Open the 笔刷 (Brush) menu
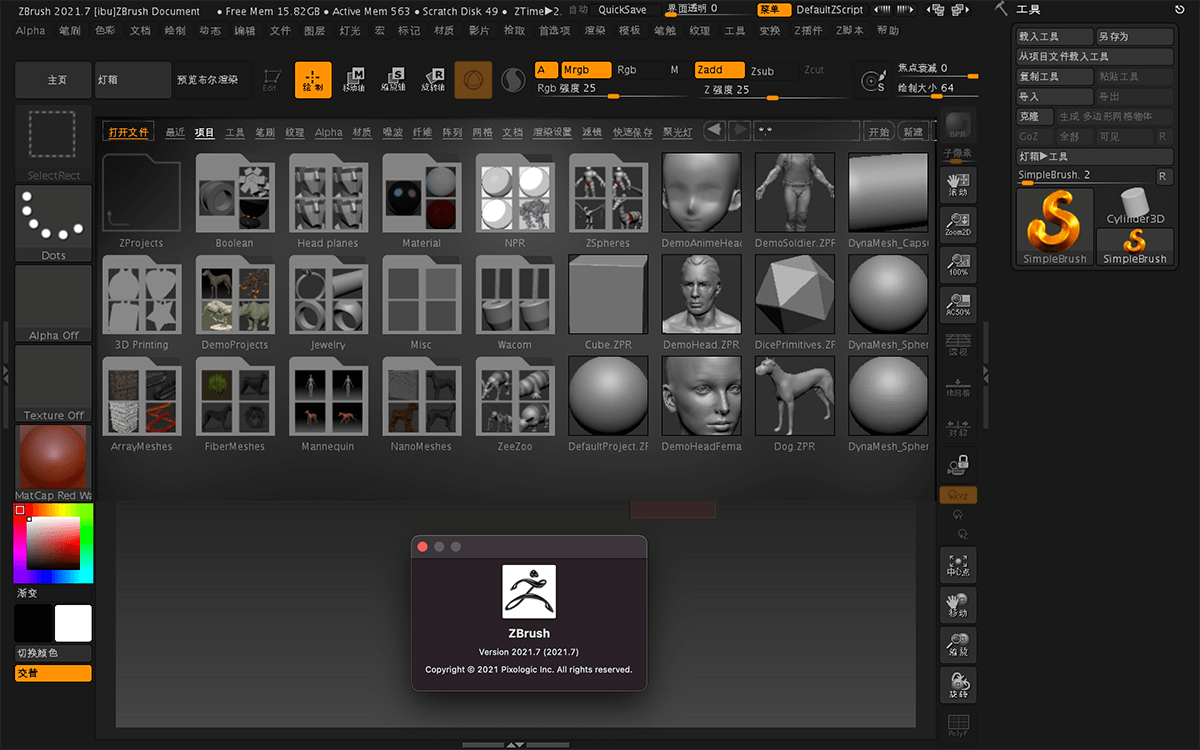This screenshot has height=750, width=1200. coord(69,31)
